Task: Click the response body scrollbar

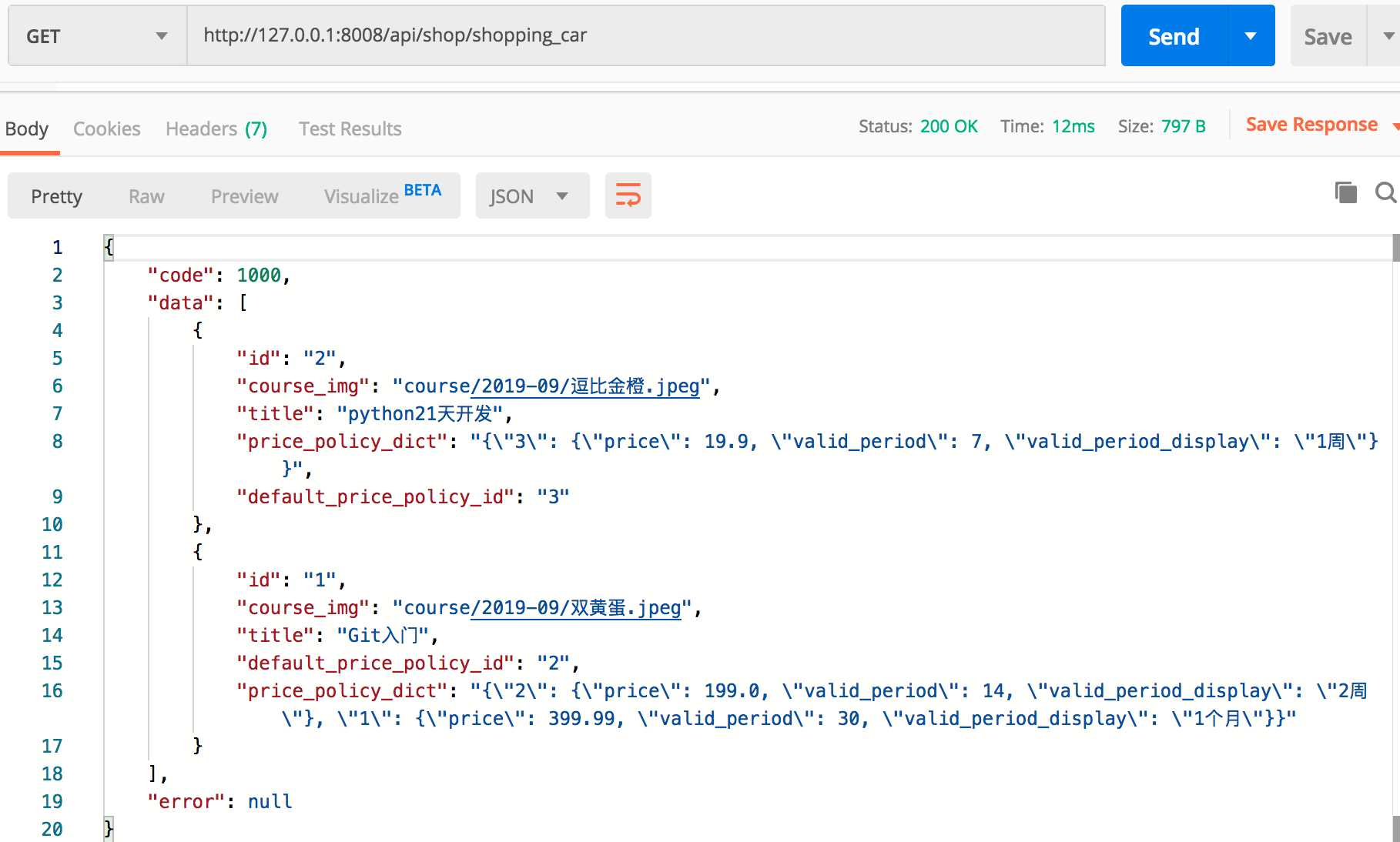Action: tap(1395, 539)
